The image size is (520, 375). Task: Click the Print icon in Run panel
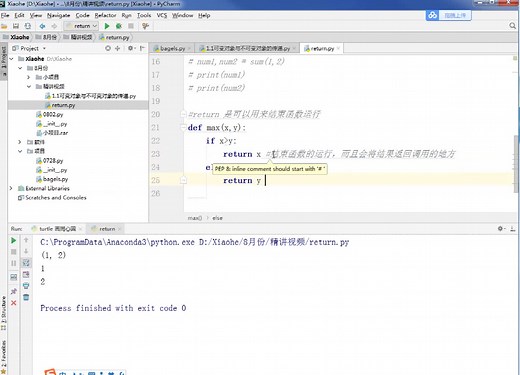click(26, 286)
